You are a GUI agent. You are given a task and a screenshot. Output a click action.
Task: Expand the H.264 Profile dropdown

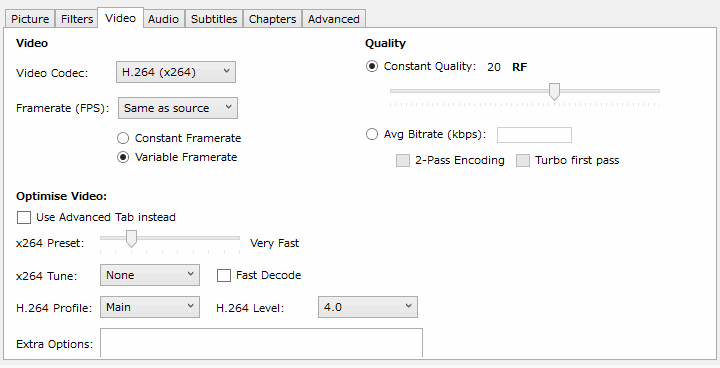[x=150, y=307]
